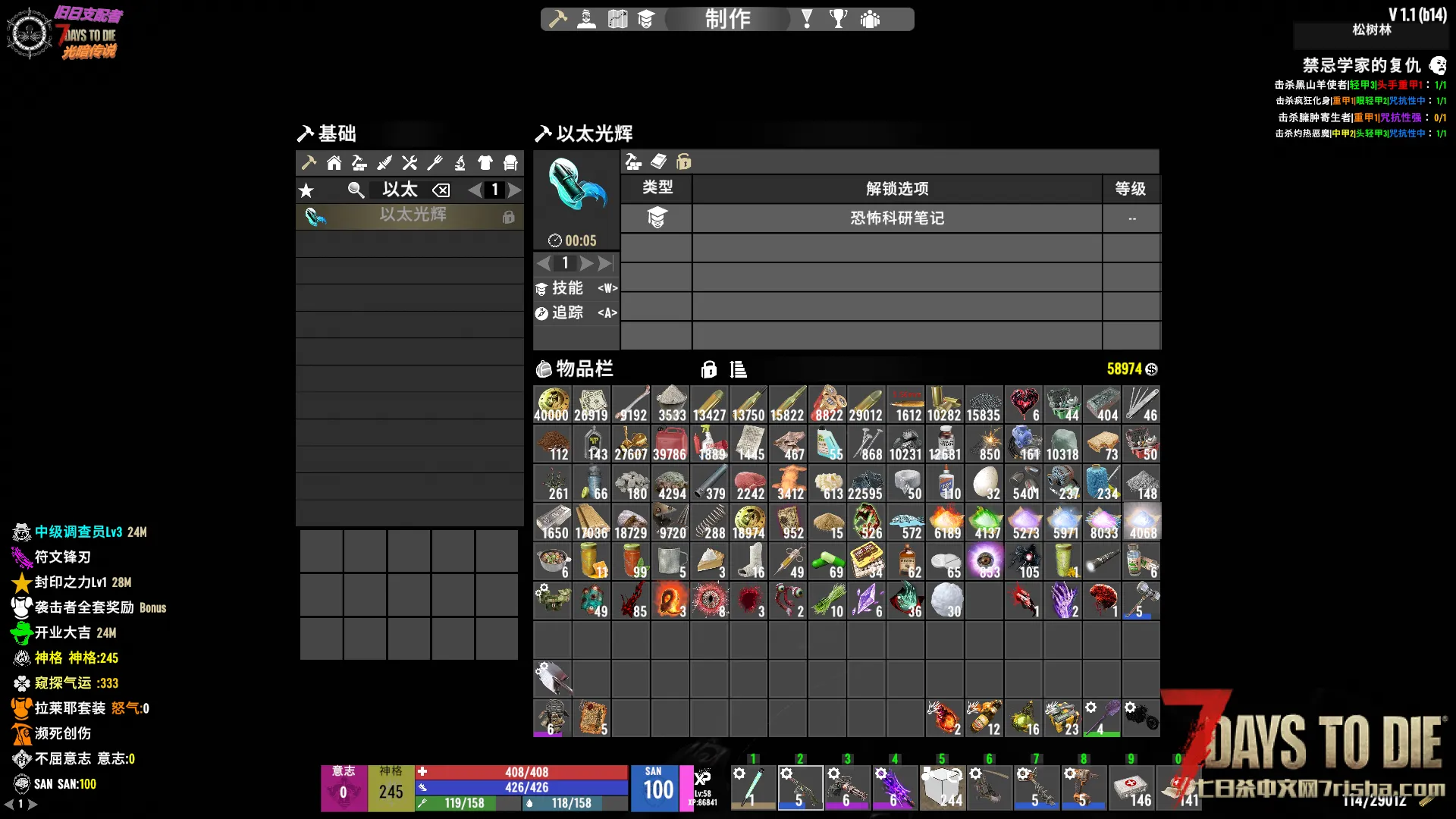Click the book description icon
The image size is (1456, 819).
(x=658, y=162)
